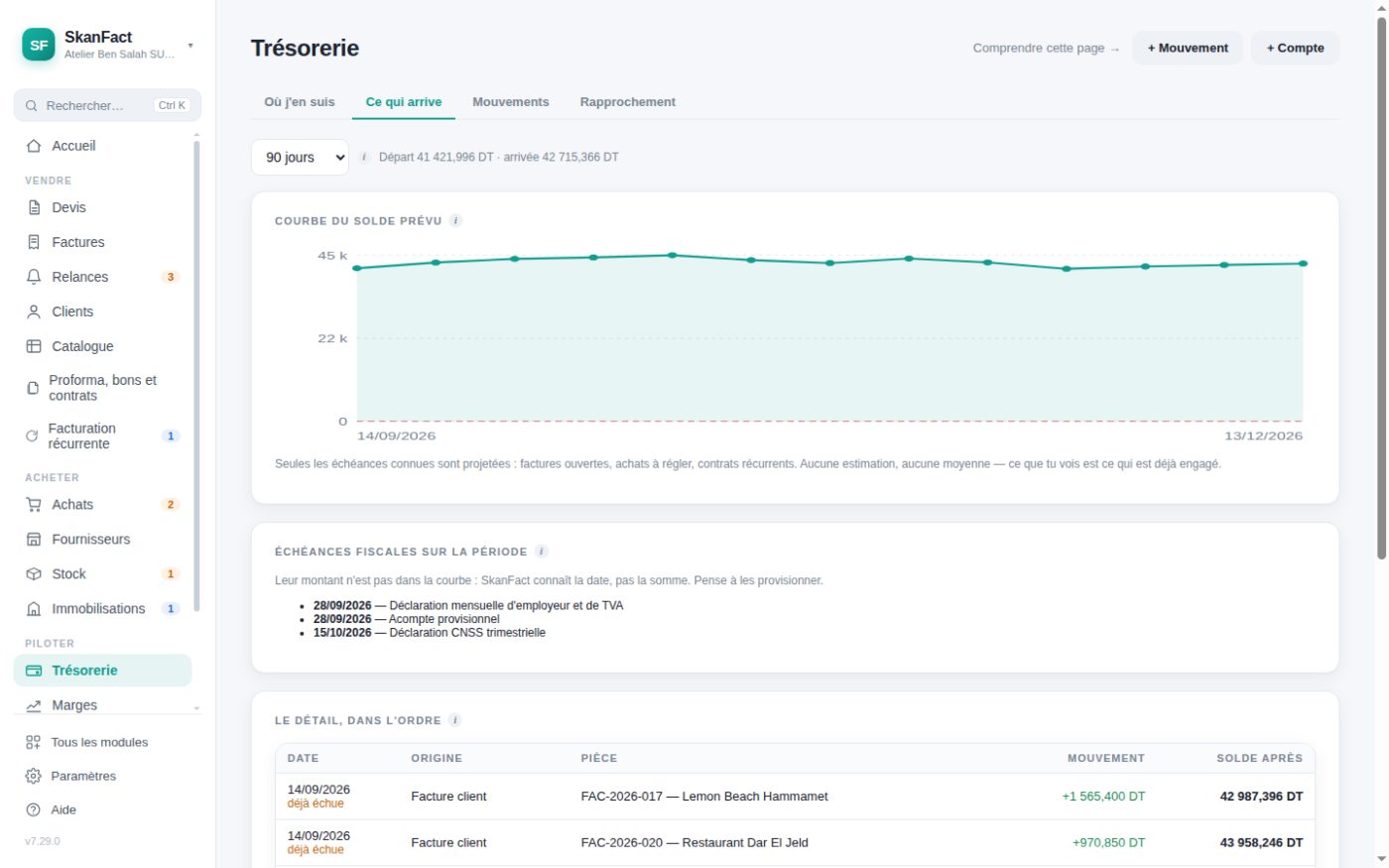Click the Relances bell icon
This screenshot has width=1389, height=868.
(x=34, y=277)
